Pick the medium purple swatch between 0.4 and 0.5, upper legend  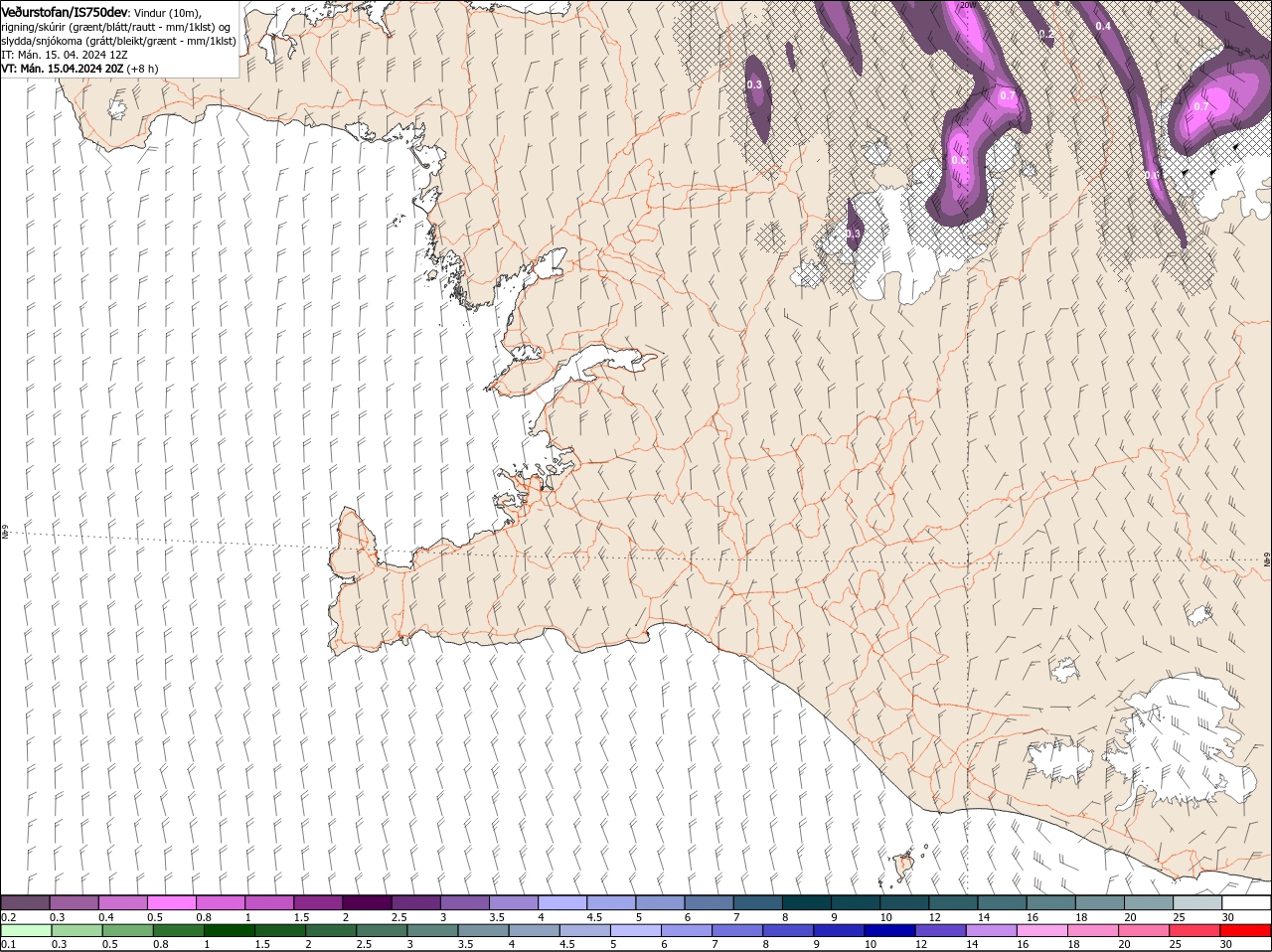122,902
